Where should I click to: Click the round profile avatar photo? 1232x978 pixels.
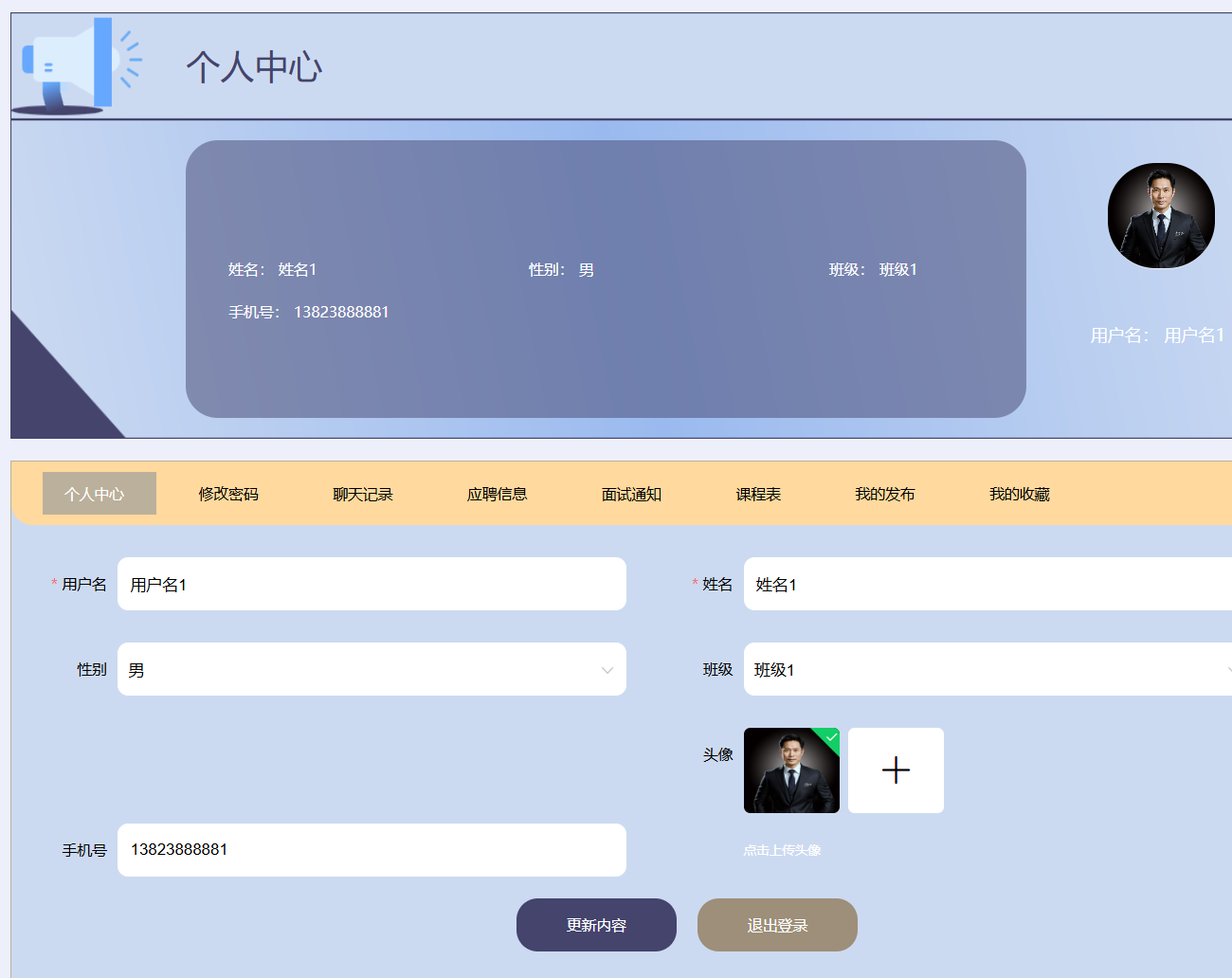(x=1161, y=216)
